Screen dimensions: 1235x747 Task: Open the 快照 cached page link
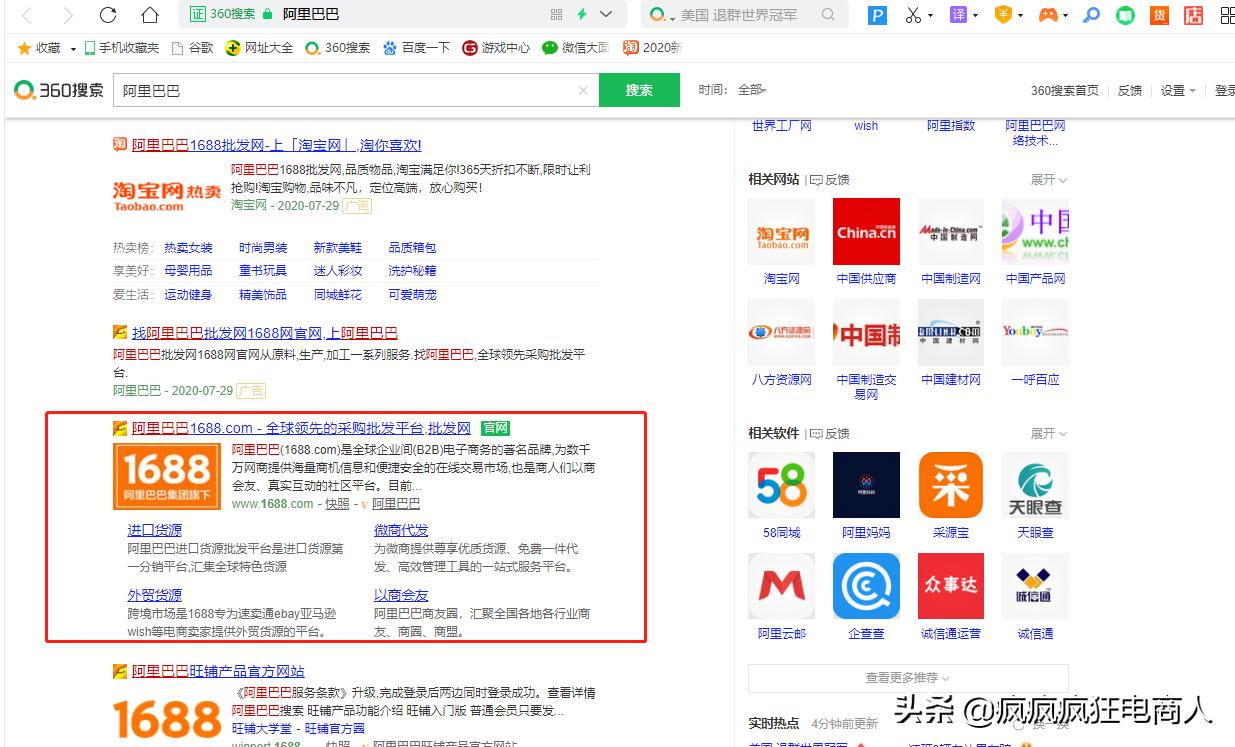pyautogui.click(x=337, y=504)
